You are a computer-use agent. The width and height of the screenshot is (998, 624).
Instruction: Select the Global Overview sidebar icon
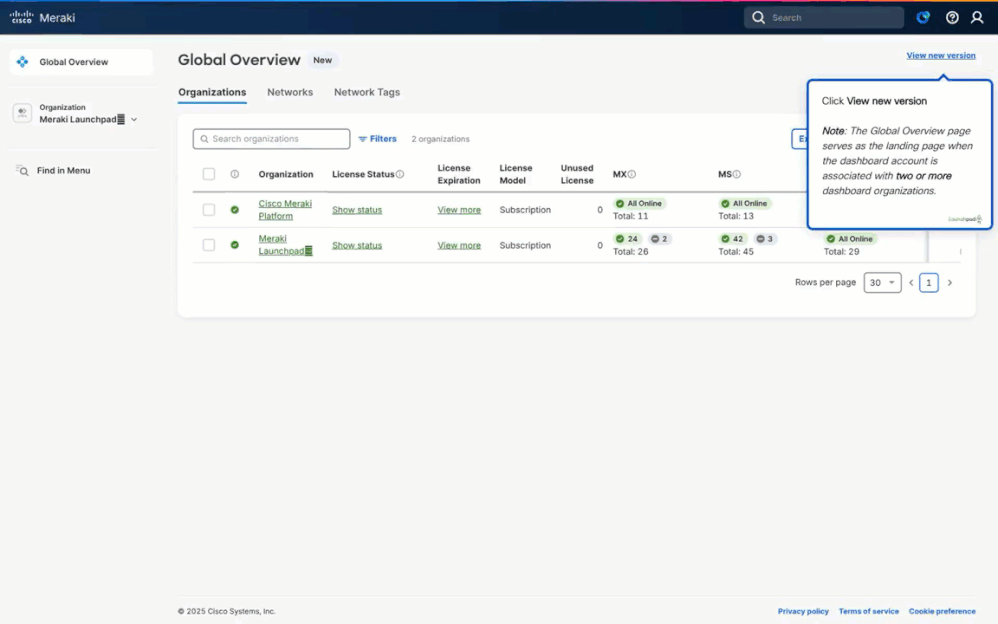click(23, 62)
